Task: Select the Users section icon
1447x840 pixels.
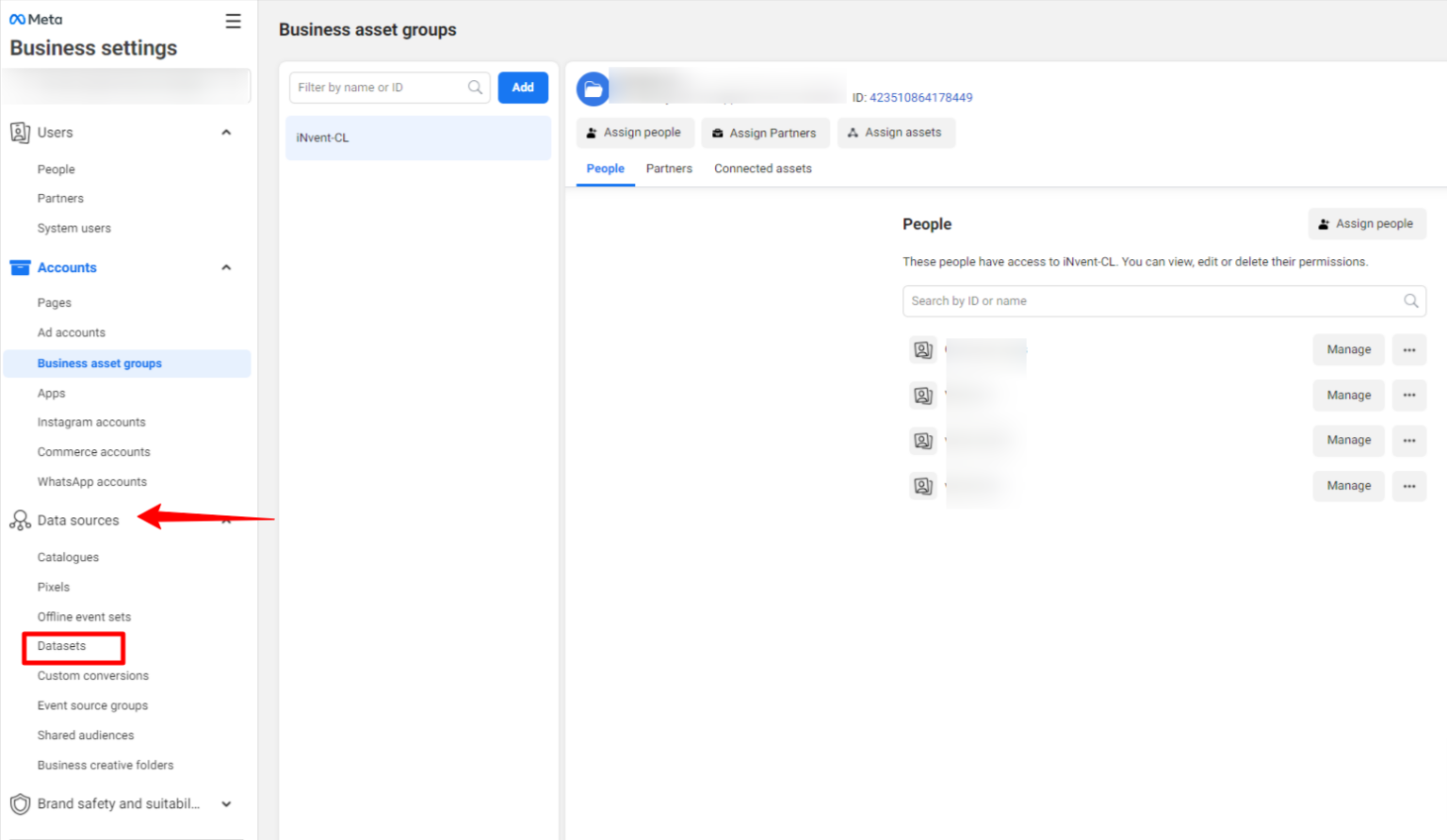Action: (19, 133)
